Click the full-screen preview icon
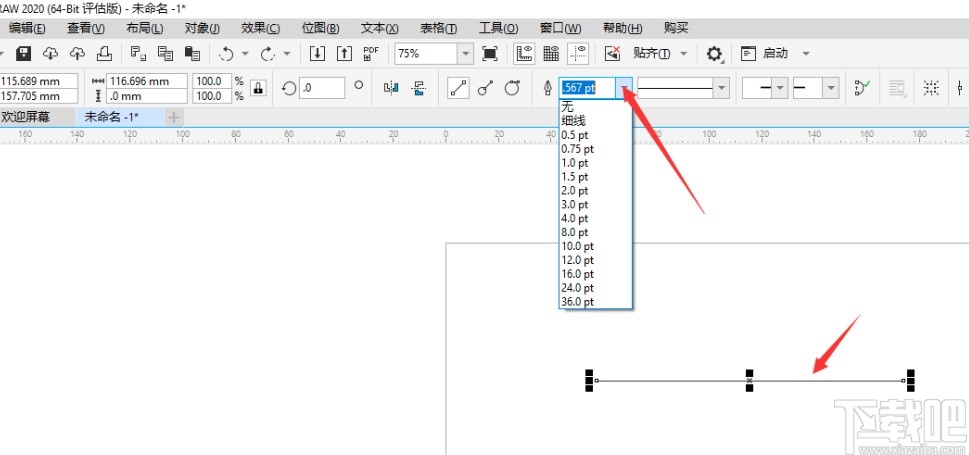 [489, 54]
